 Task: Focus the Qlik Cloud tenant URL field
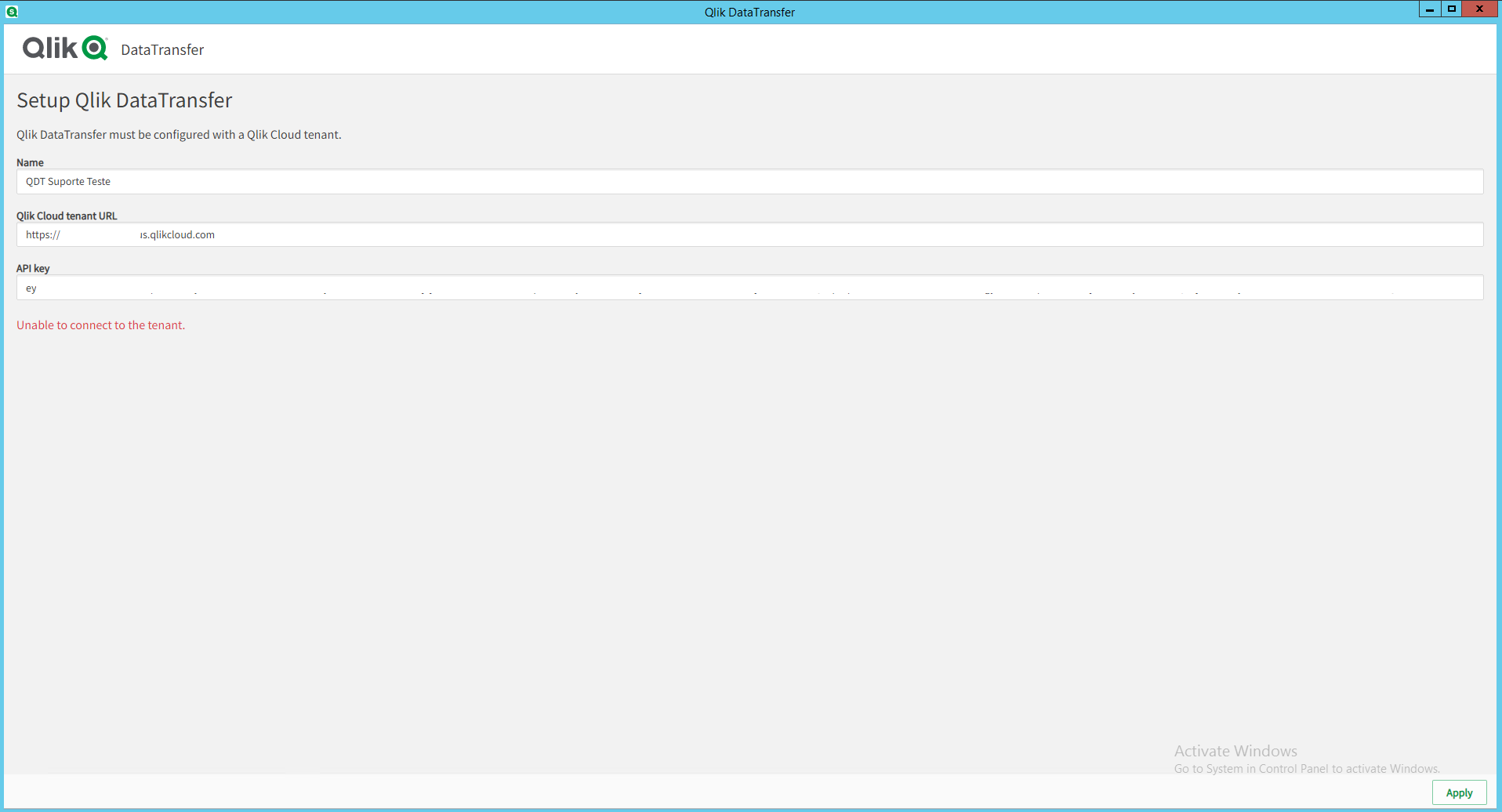(x=749, y=234)
